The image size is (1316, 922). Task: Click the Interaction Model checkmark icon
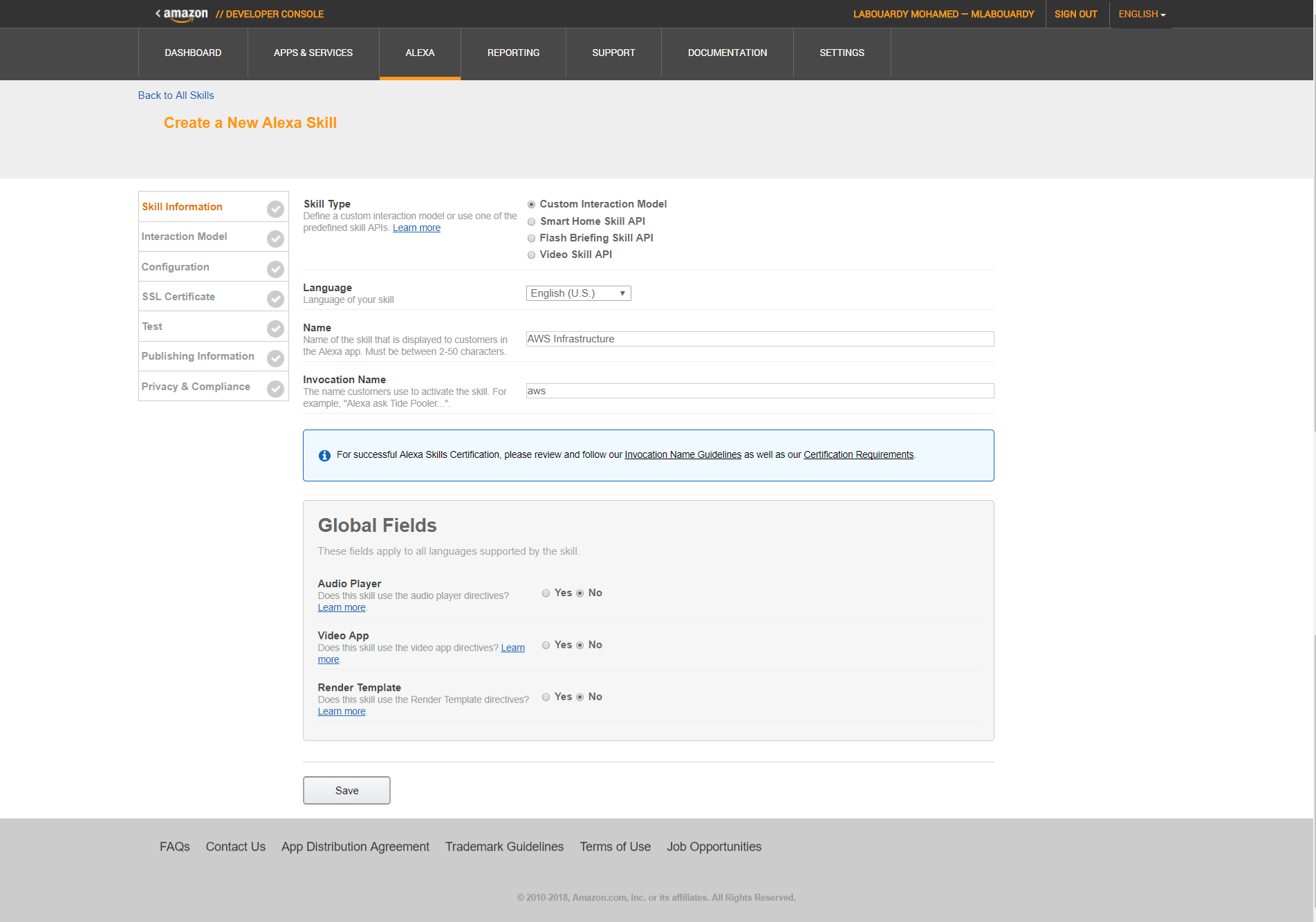pyautogui.click(x=275, y=239)
